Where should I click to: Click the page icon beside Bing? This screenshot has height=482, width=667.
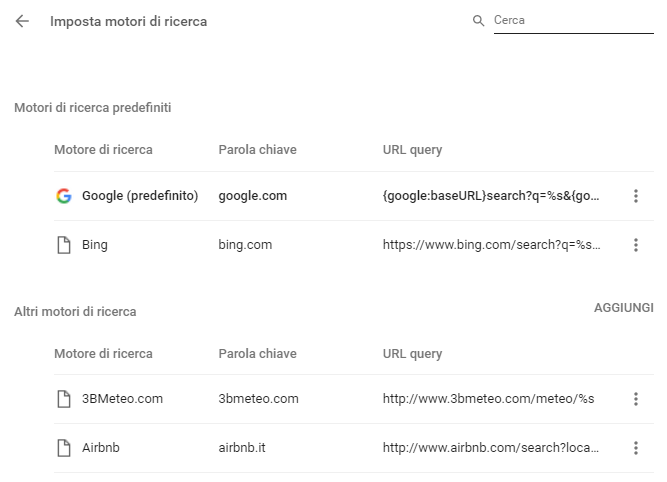64,245
